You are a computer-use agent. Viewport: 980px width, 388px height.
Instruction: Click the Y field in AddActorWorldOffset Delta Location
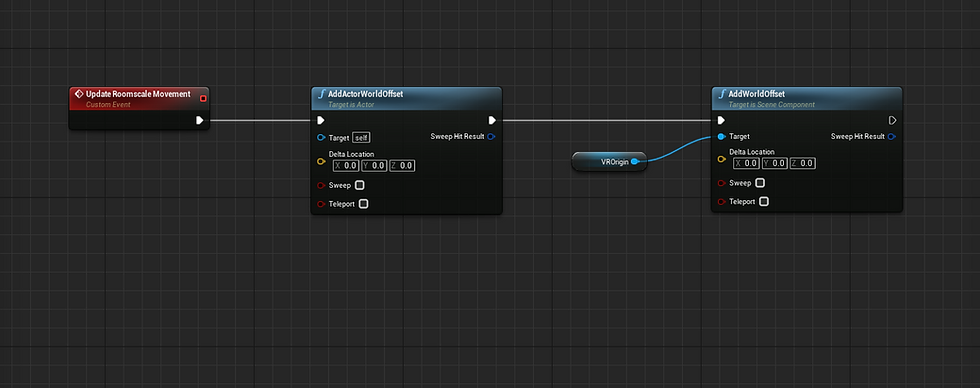[x=374, y=166]
